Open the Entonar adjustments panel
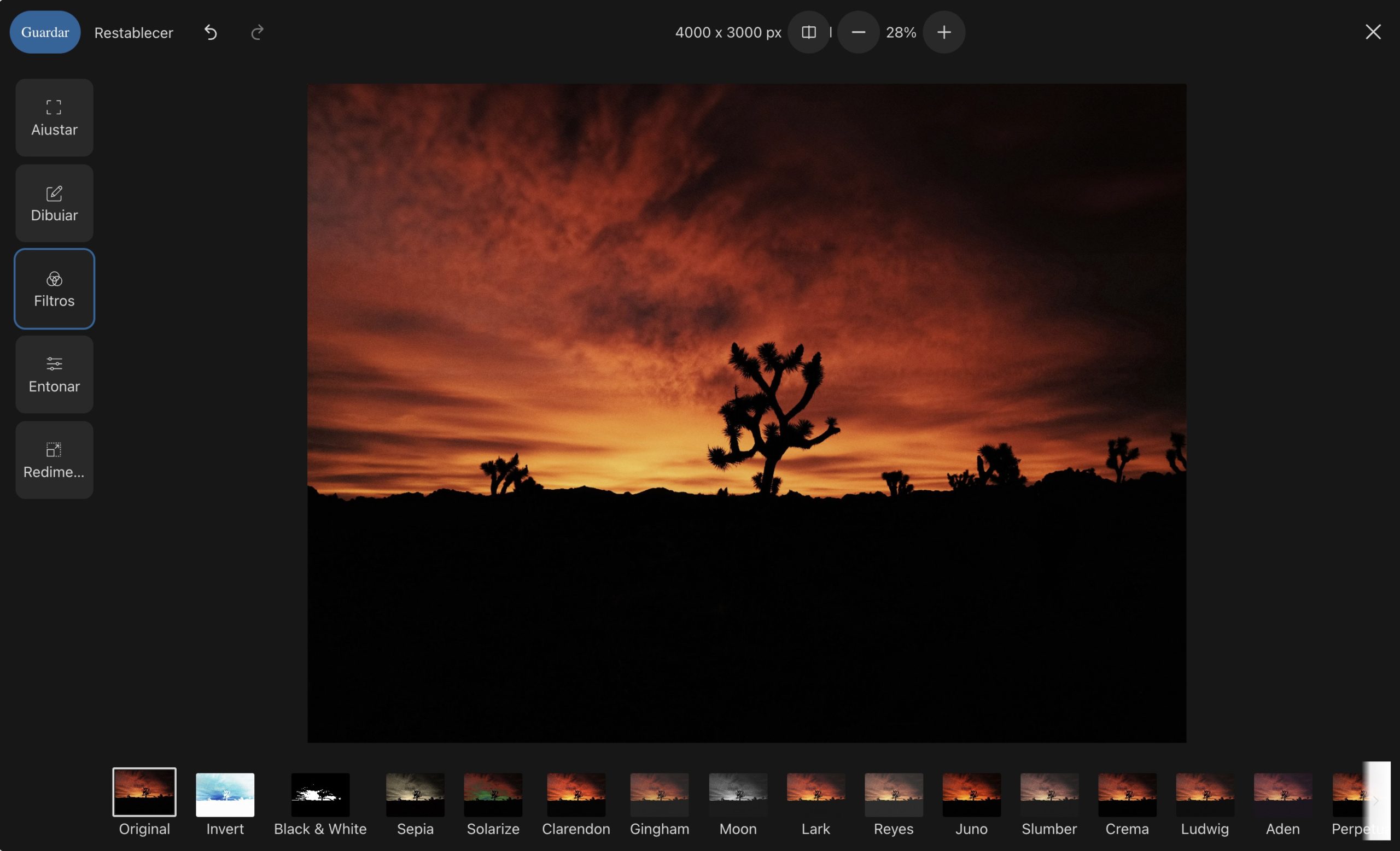 point(54,374)
